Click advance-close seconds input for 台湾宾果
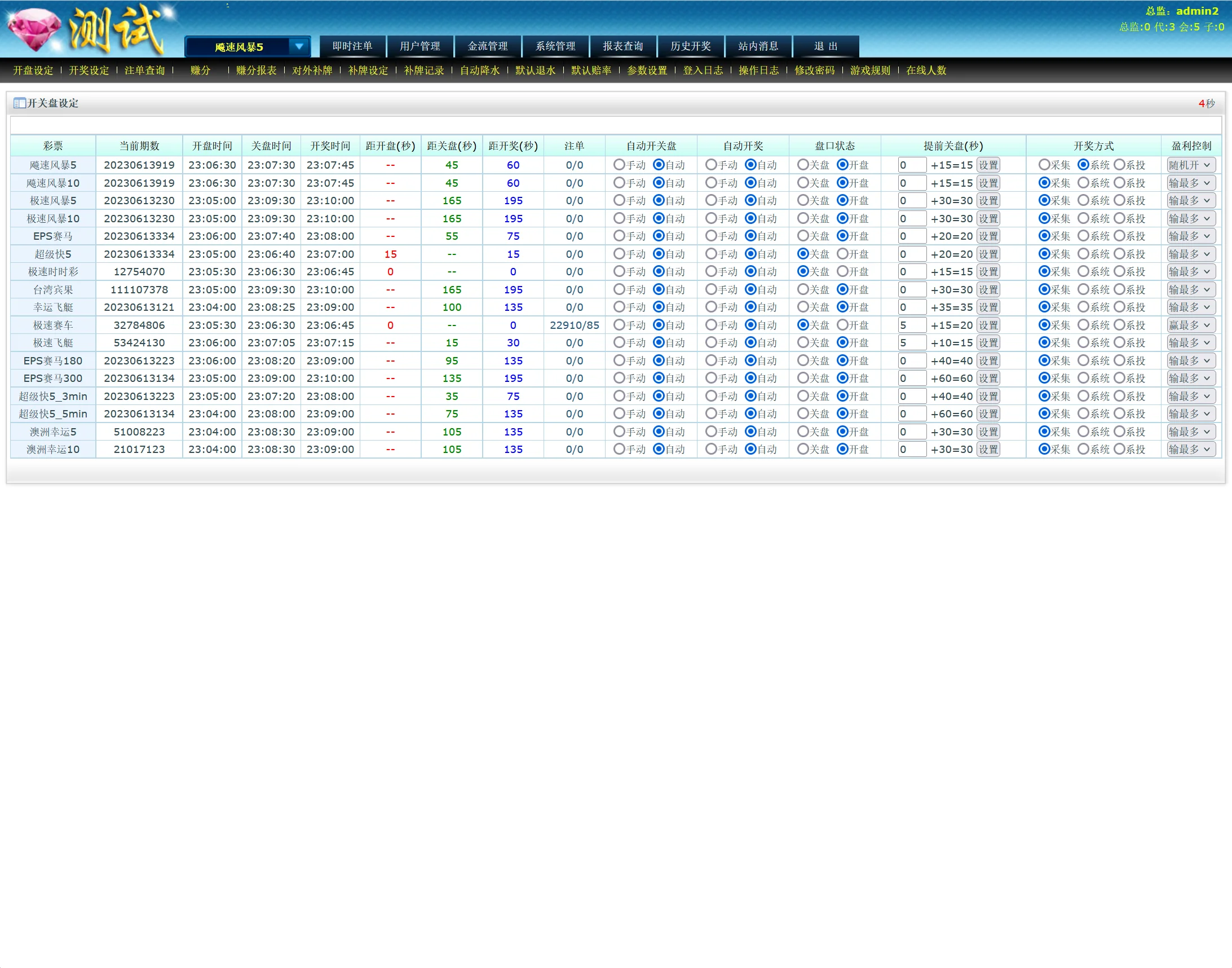This screenshot has height=968, width=1232. (x=911, y=289)
